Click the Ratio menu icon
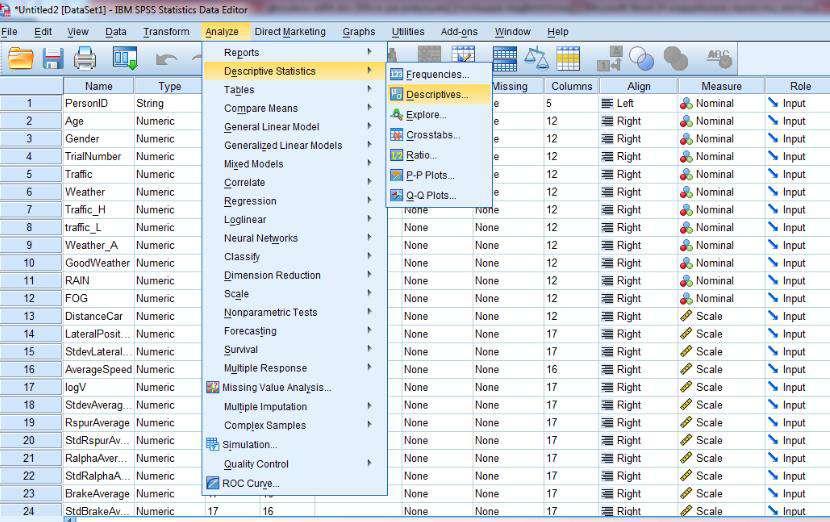This screenshot has width=830, height=522. (396, 155)
